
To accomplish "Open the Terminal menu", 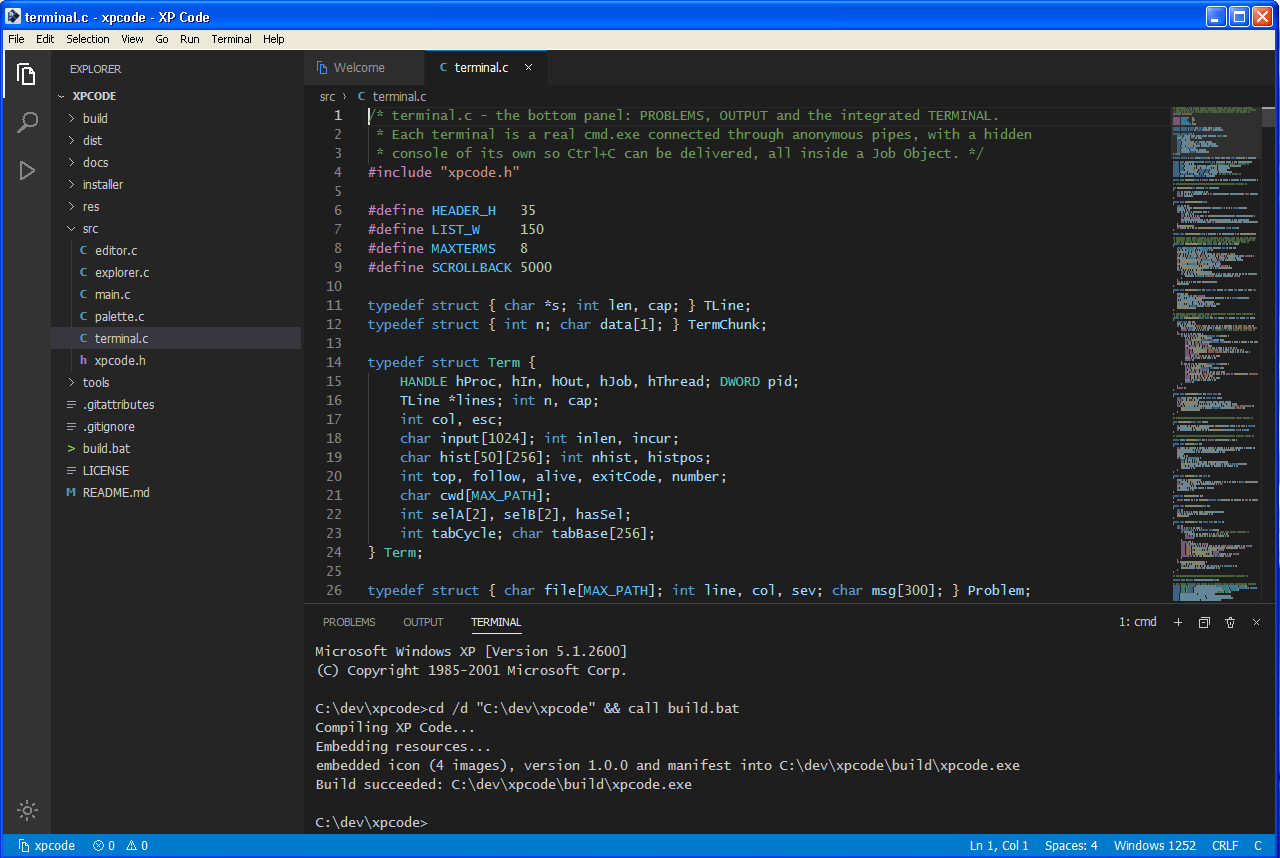I will coord(231,39).
